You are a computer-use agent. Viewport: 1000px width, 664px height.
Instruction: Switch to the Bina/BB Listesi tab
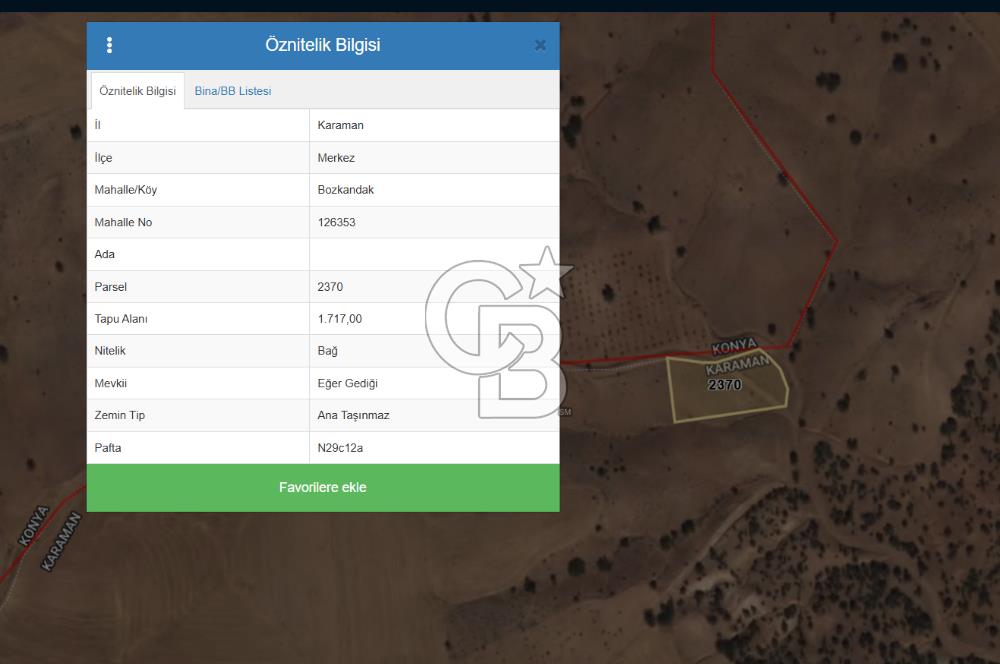point(233,91)
